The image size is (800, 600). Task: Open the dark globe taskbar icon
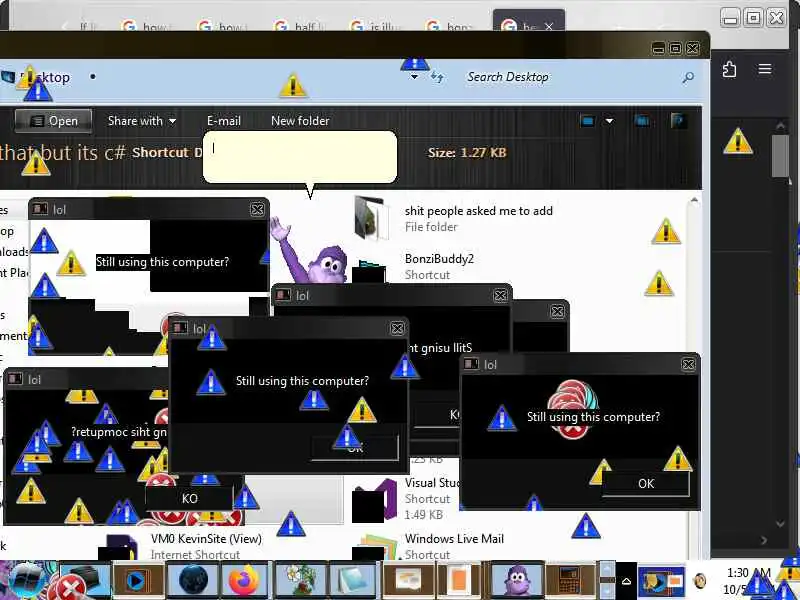click(x=193, y=580)
